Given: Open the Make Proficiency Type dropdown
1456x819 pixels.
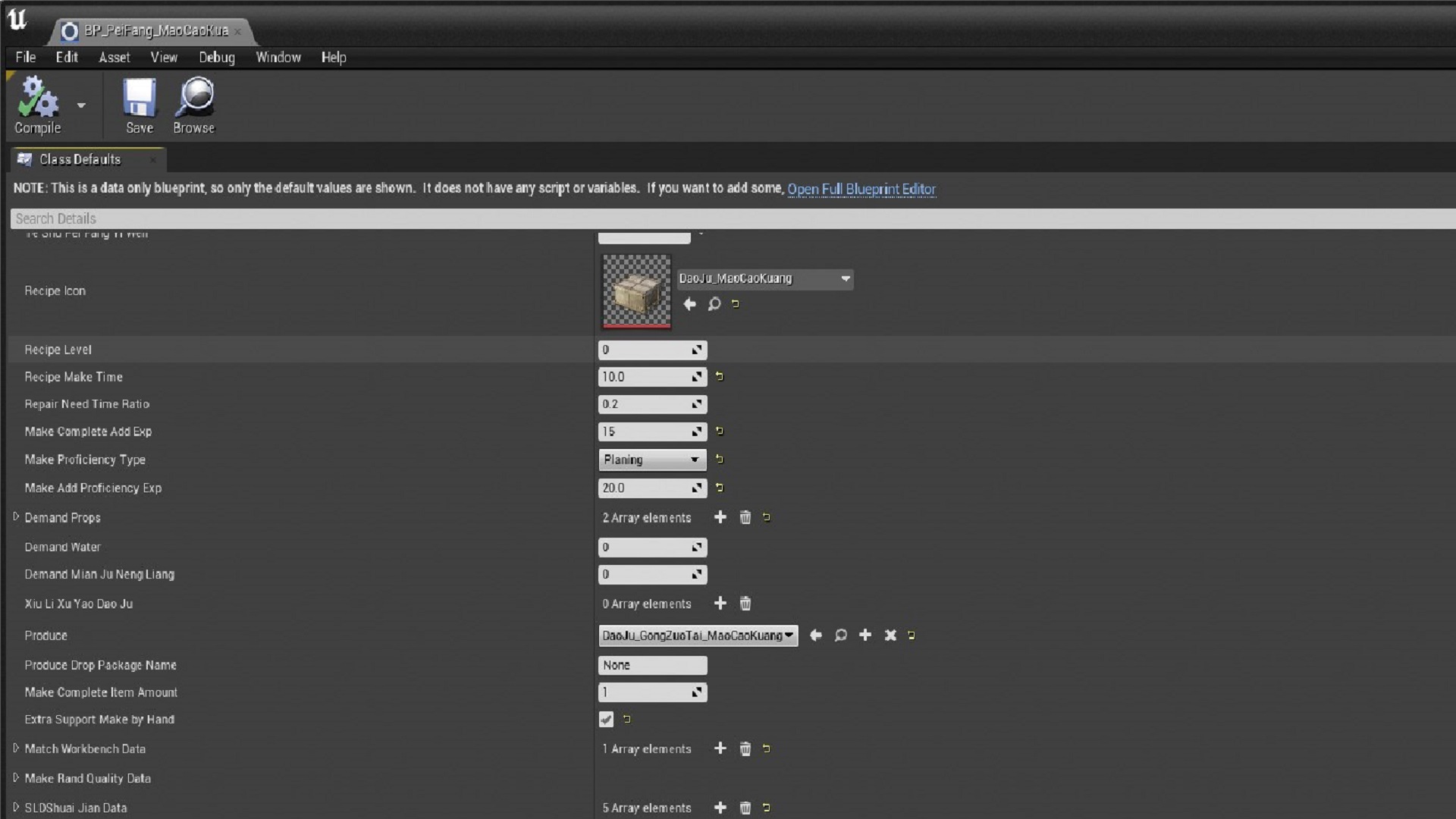Looking at the screenshot, I should 692,460.
